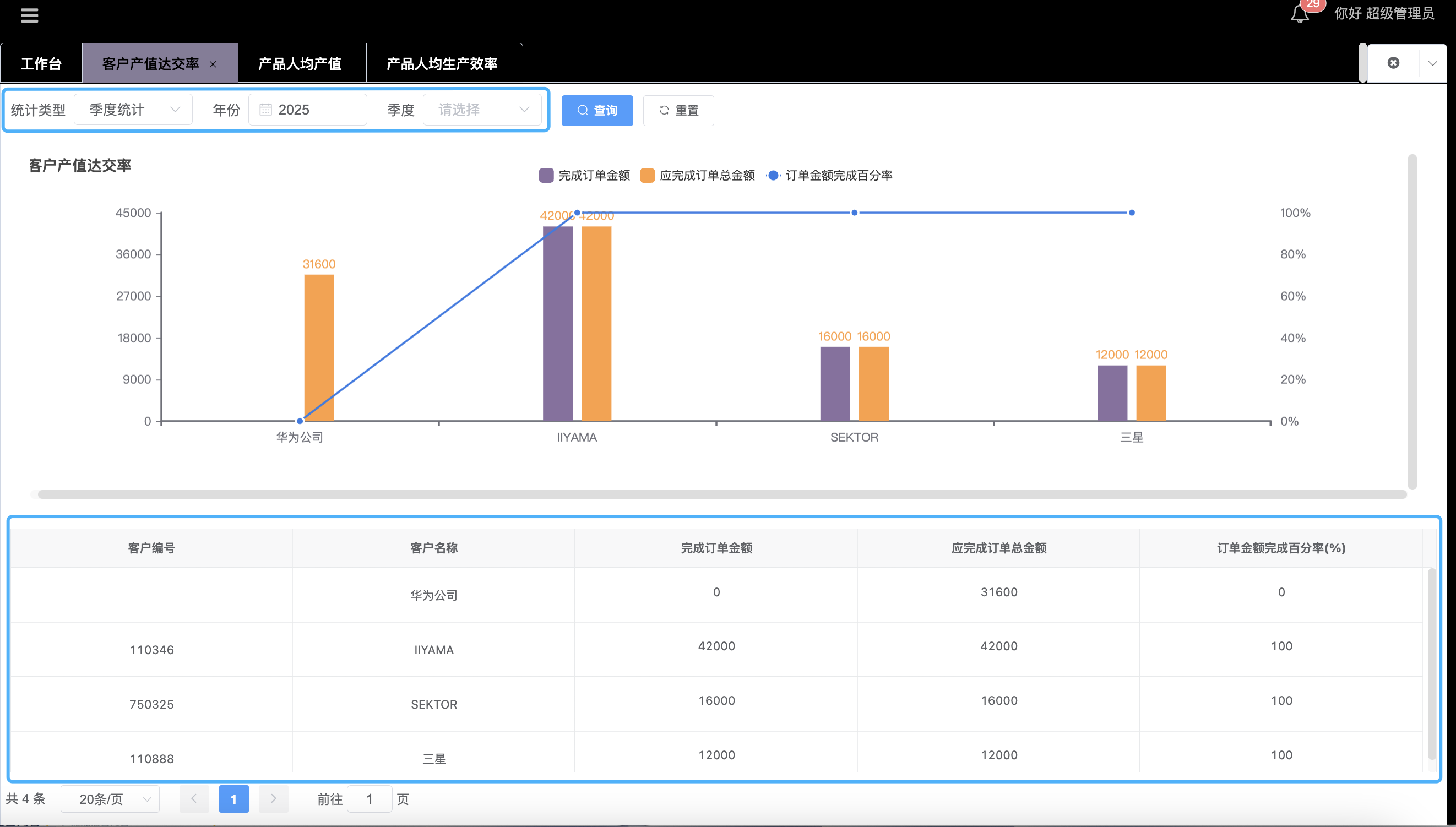1456x827 pixels.
Task: Go to the previous page arrow
Action: [x=194, y=798]
